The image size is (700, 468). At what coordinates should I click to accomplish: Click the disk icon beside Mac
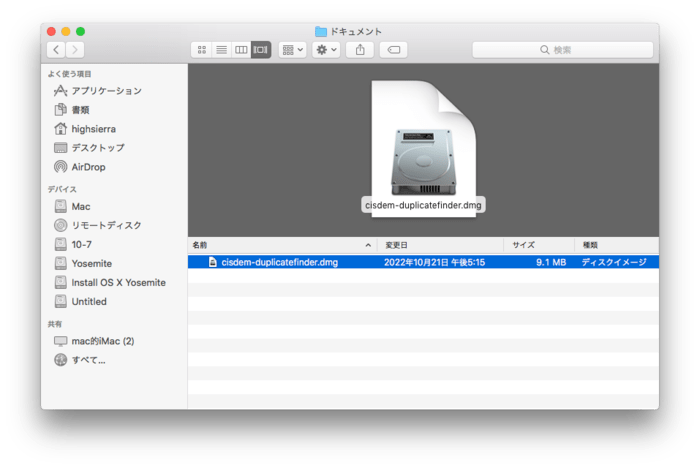coord(60,206)
